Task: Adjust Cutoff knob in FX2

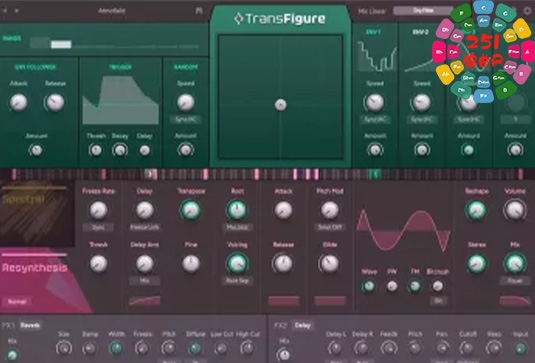Action: tap(467, 348)
